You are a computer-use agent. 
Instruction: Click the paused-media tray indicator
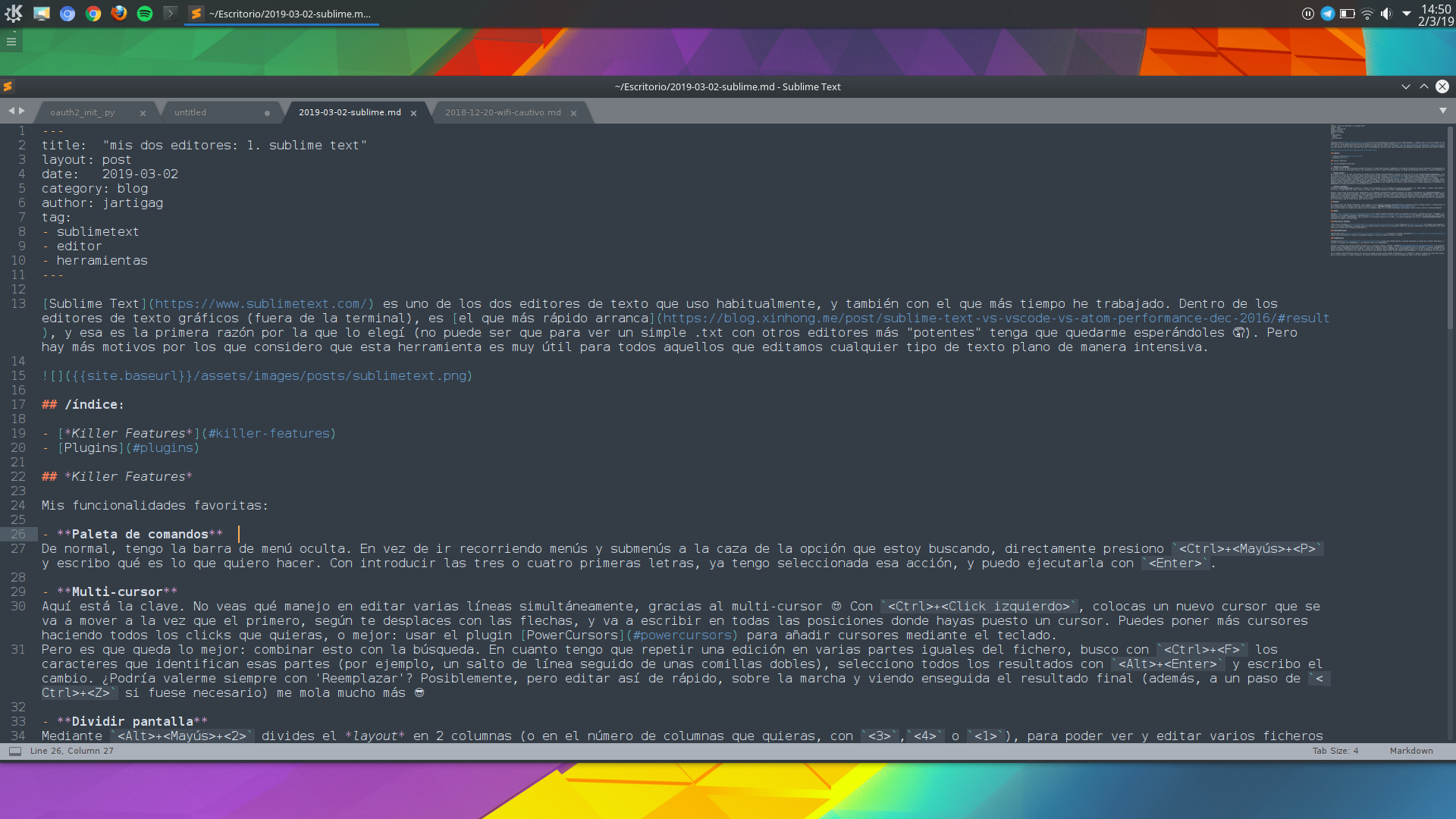click(x=1308, y=14)
